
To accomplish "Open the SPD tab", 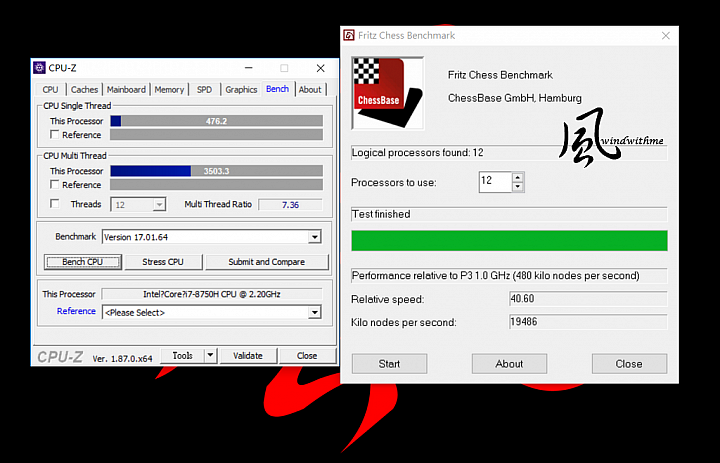I will tap(204, 90).
